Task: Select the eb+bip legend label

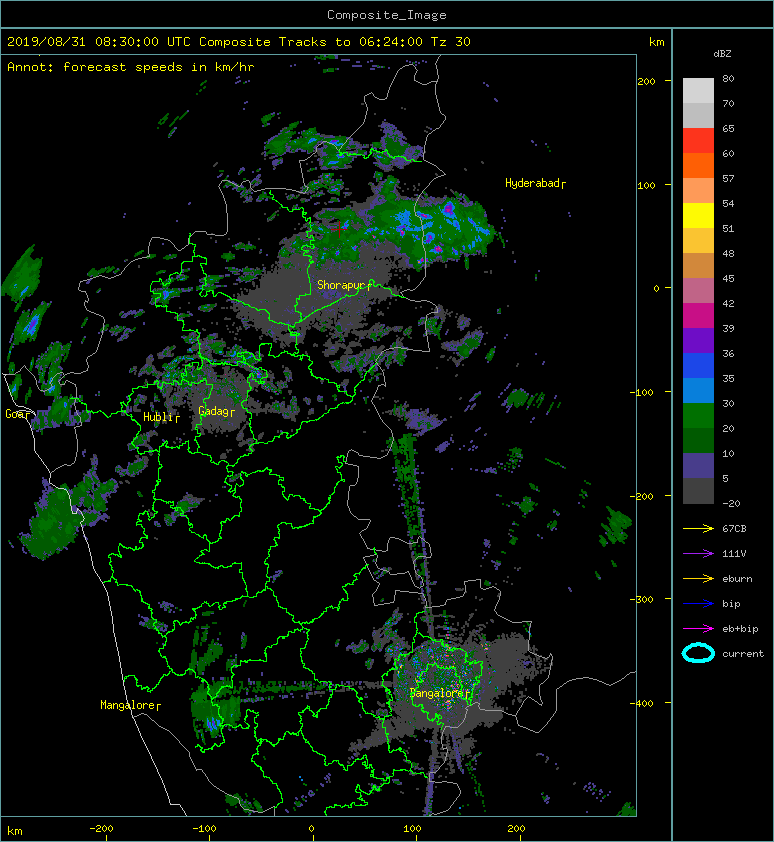Action: [x=740, y=629]
